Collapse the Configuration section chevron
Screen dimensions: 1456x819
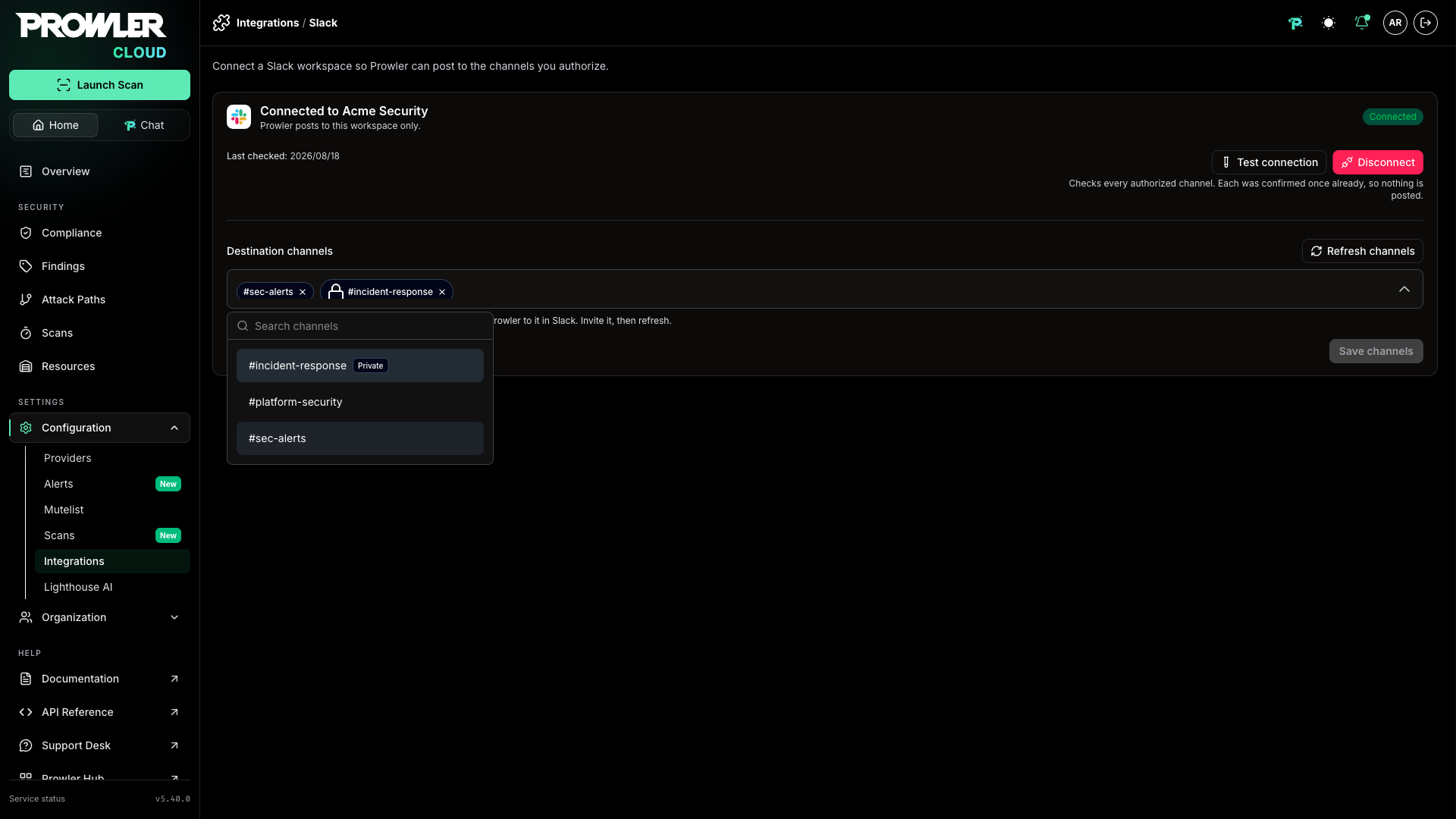pos(174,428)
